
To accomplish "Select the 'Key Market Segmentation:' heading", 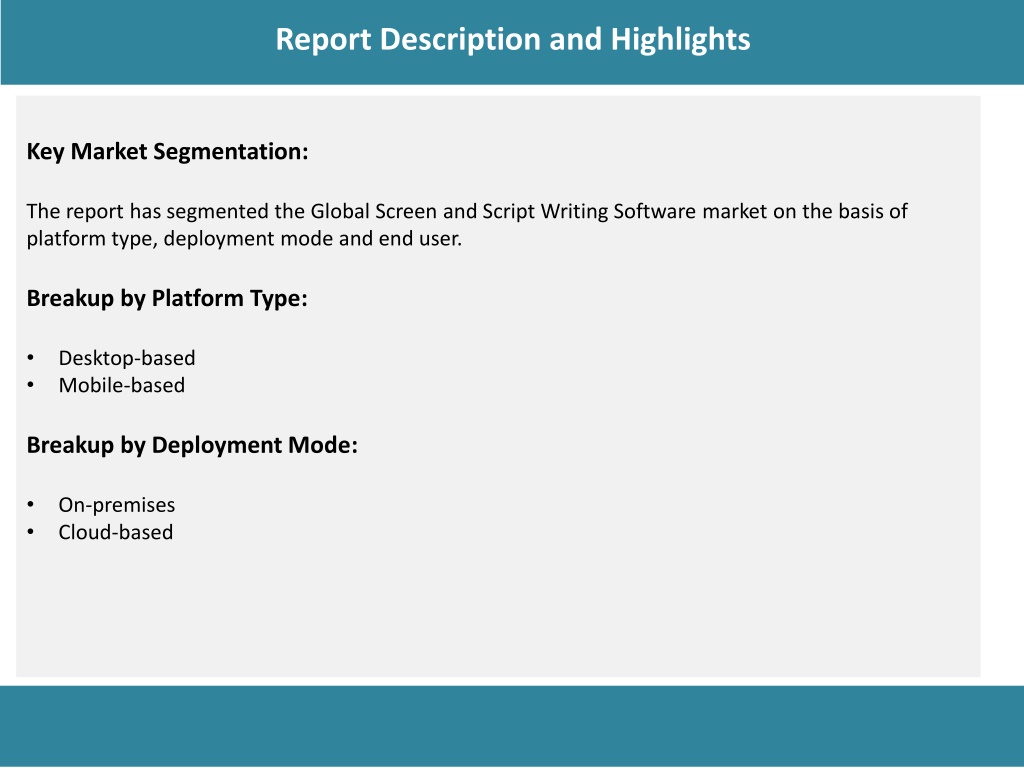I will pyautogui.click(x=167, y=152).
